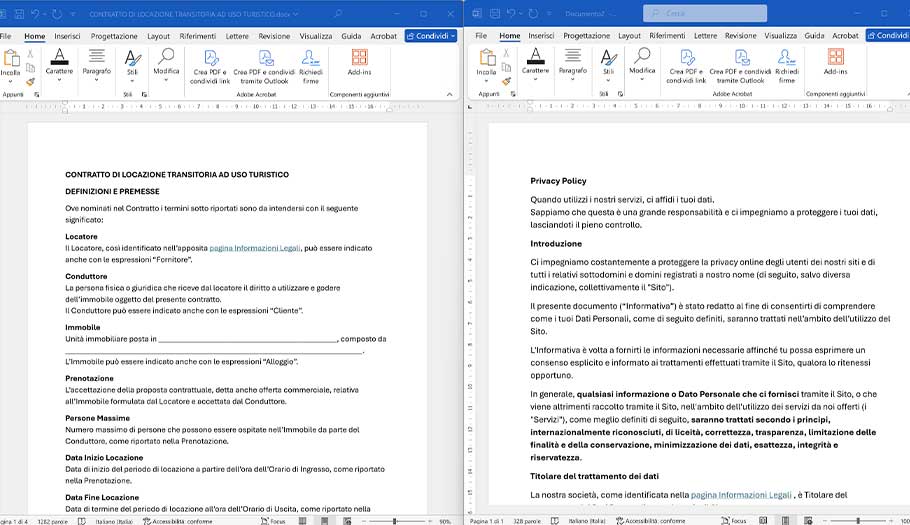This screenshot has width=910, height=525.
Task: Open Carattere font group in left window
Action: coord(59,64)
